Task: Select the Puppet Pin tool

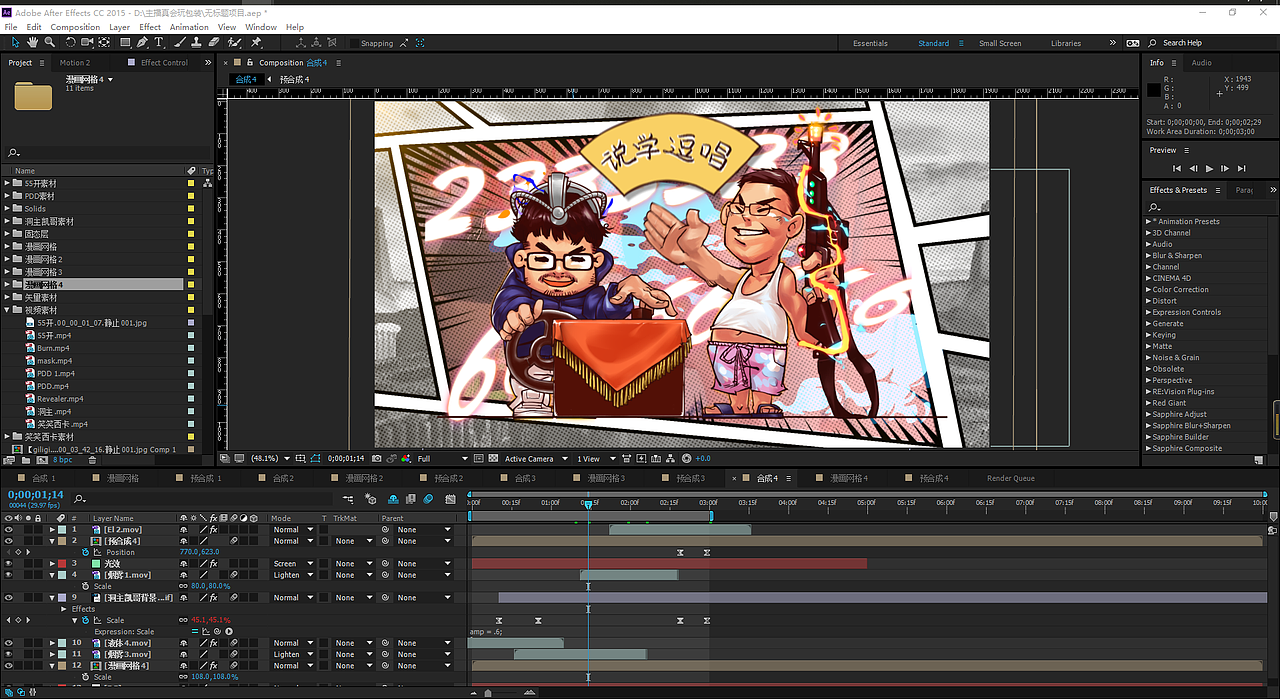Action: [x=256, y=43]
